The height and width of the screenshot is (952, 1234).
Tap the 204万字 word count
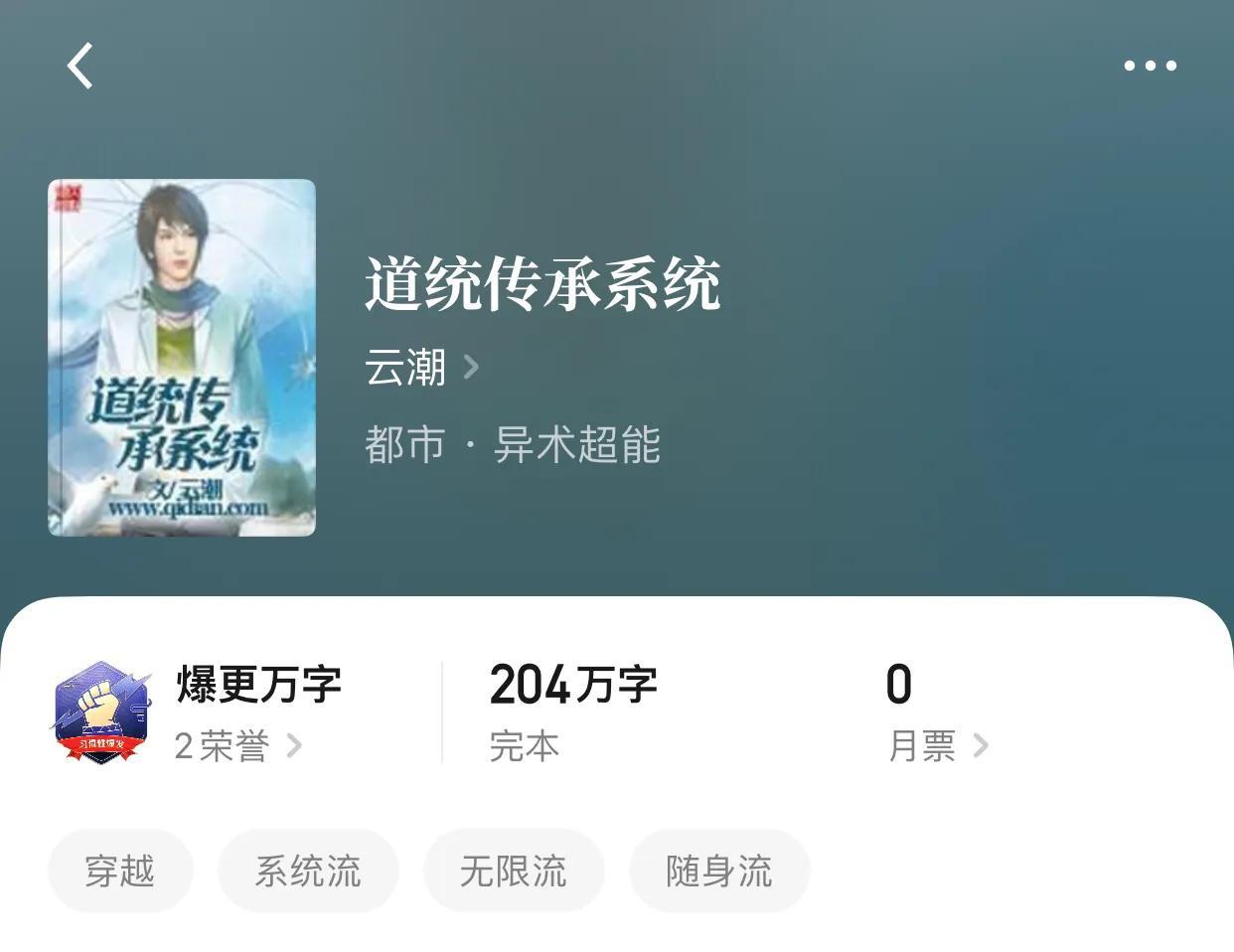pos(573,685)
